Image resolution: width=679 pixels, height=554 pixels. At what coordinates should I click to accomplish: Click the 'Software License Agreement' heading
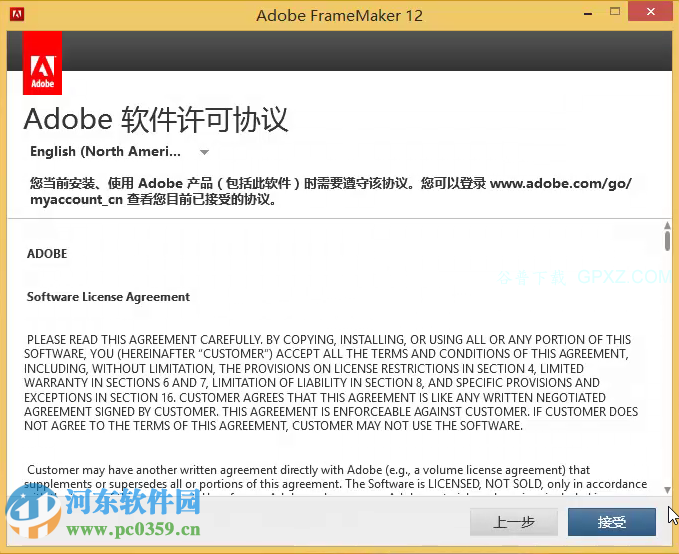pyautogui.click(x=108, y=297)
